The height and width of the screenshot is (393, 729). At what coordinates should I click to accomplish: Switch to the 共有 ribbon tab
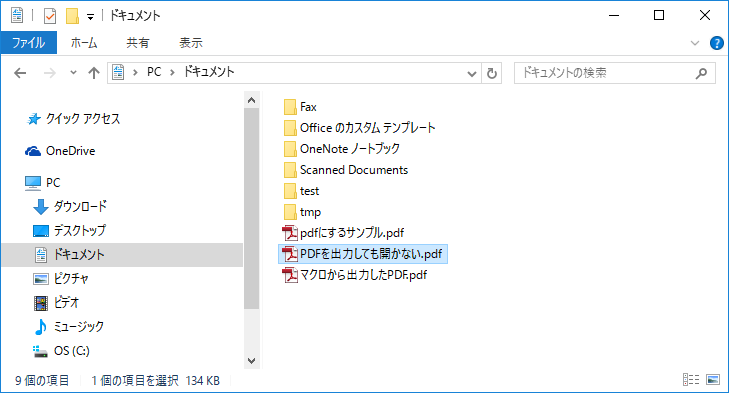click(138, 43)
